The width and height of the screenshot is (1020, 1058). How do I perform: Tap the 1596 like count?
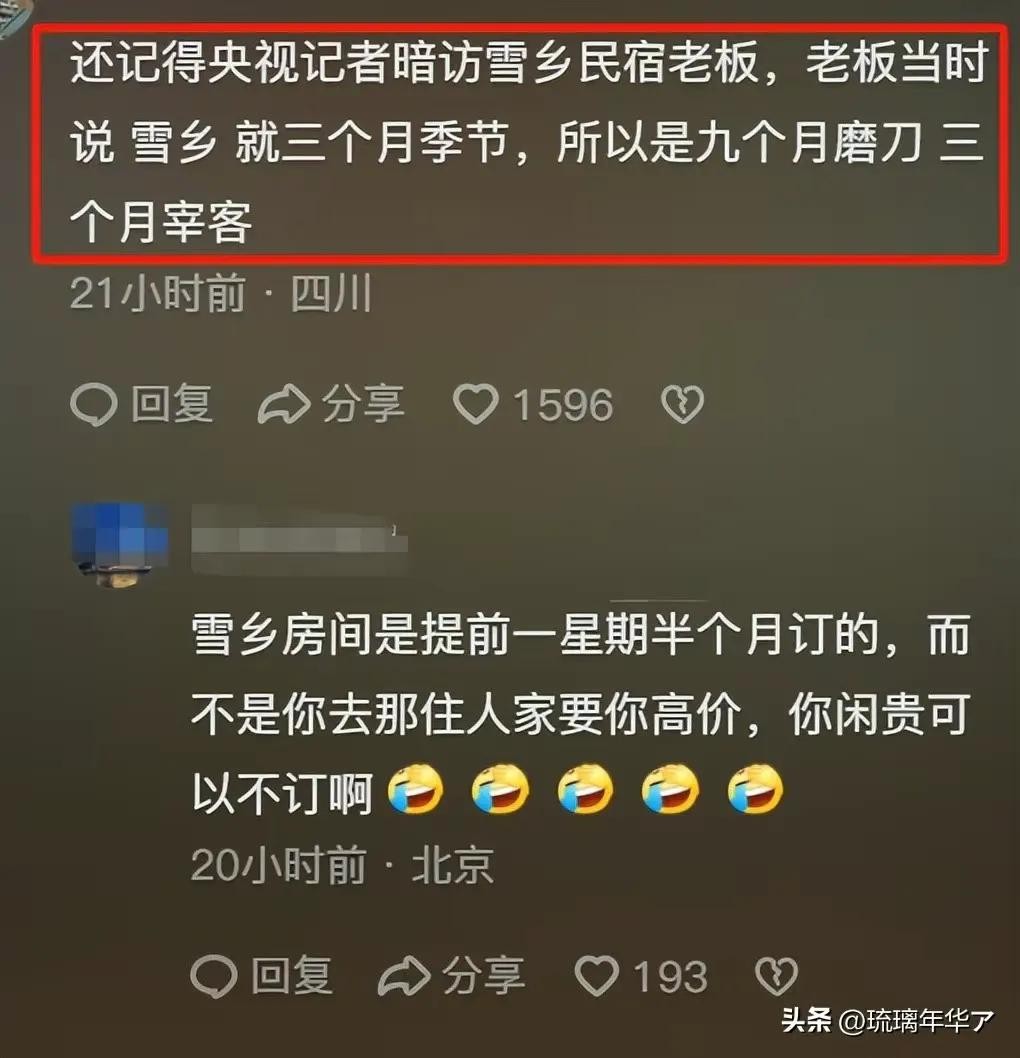pos(563,405)
